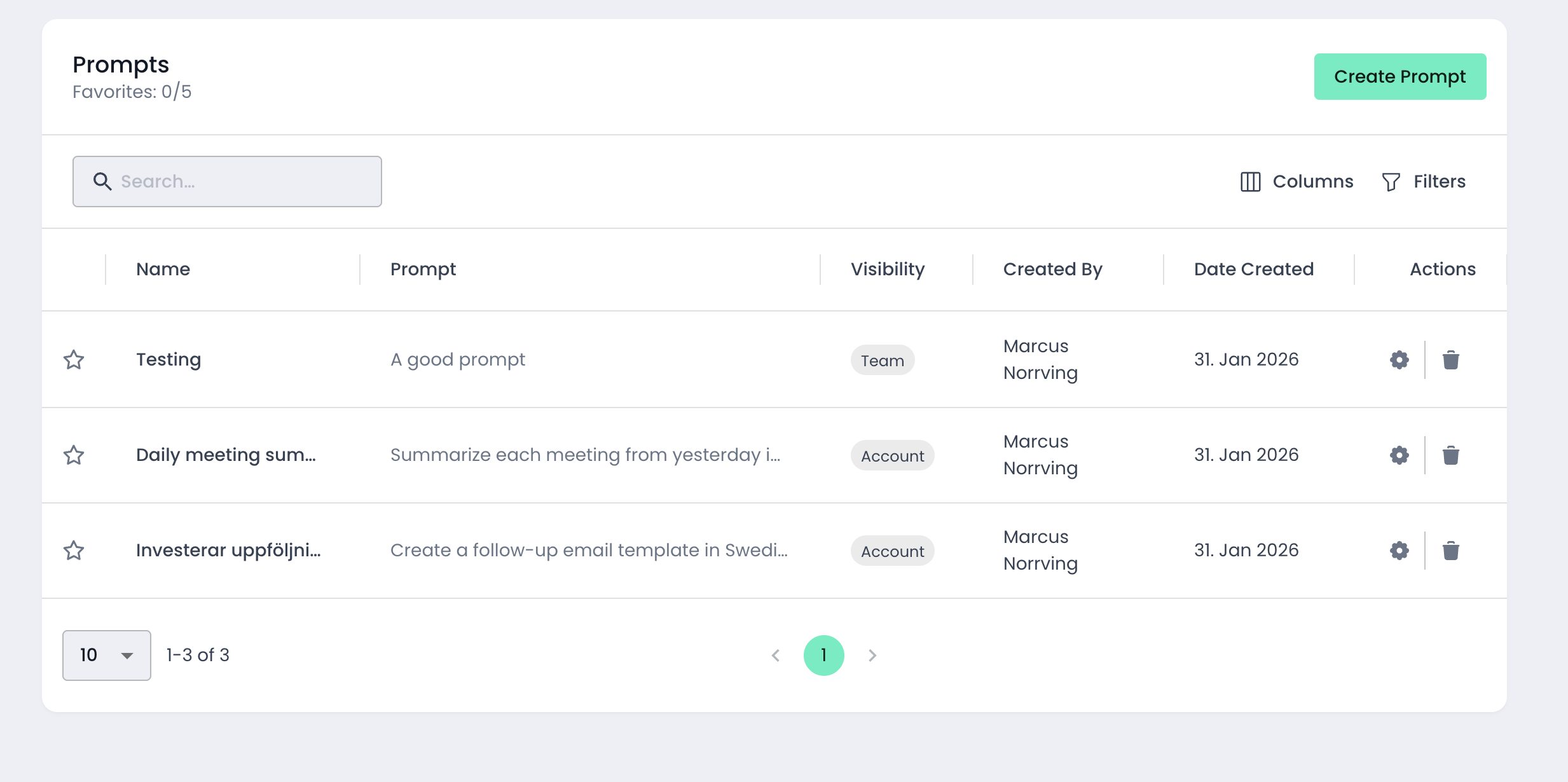Image resolution: width=1568 pixels, height=782 pixels.
Task: Go to the next page arrow
Action: pos(872,655)
